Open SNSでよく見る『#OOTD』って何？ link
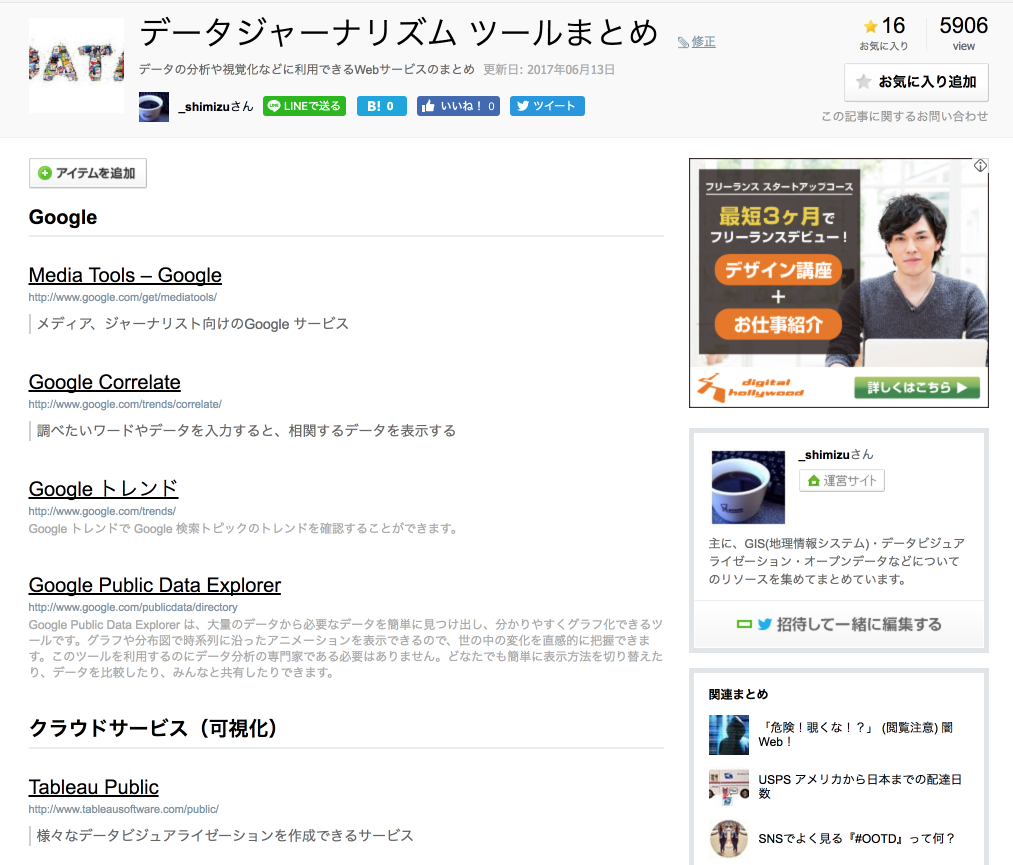This screenshot has width=1013, height=865. pyautogui.click(x=856, y=839)
